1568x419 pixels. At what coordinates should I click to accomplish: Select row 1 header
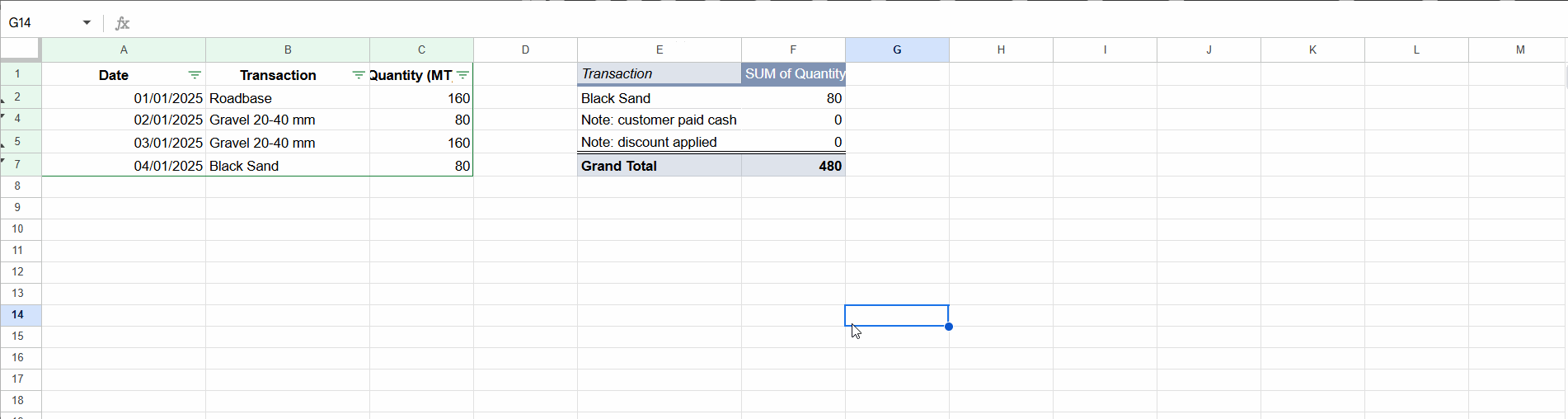18,74
